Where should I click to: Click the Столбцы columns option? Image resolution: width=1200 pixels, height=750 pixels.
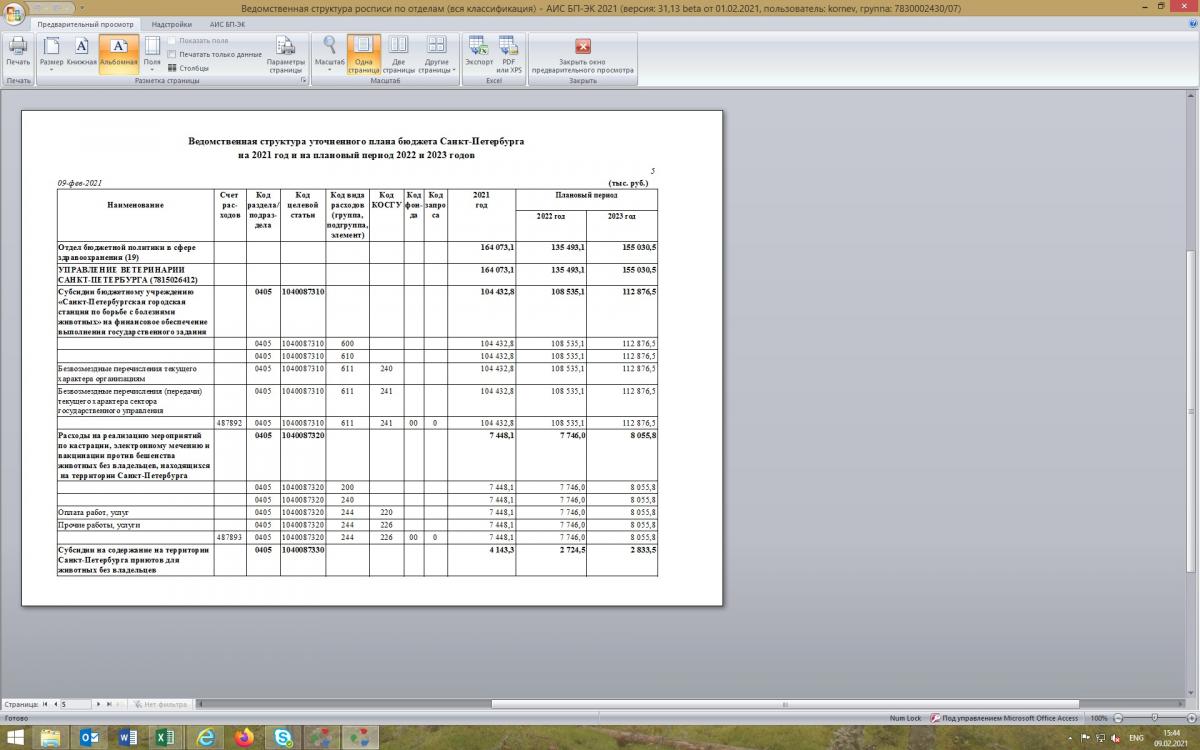[x=188, y=68]
